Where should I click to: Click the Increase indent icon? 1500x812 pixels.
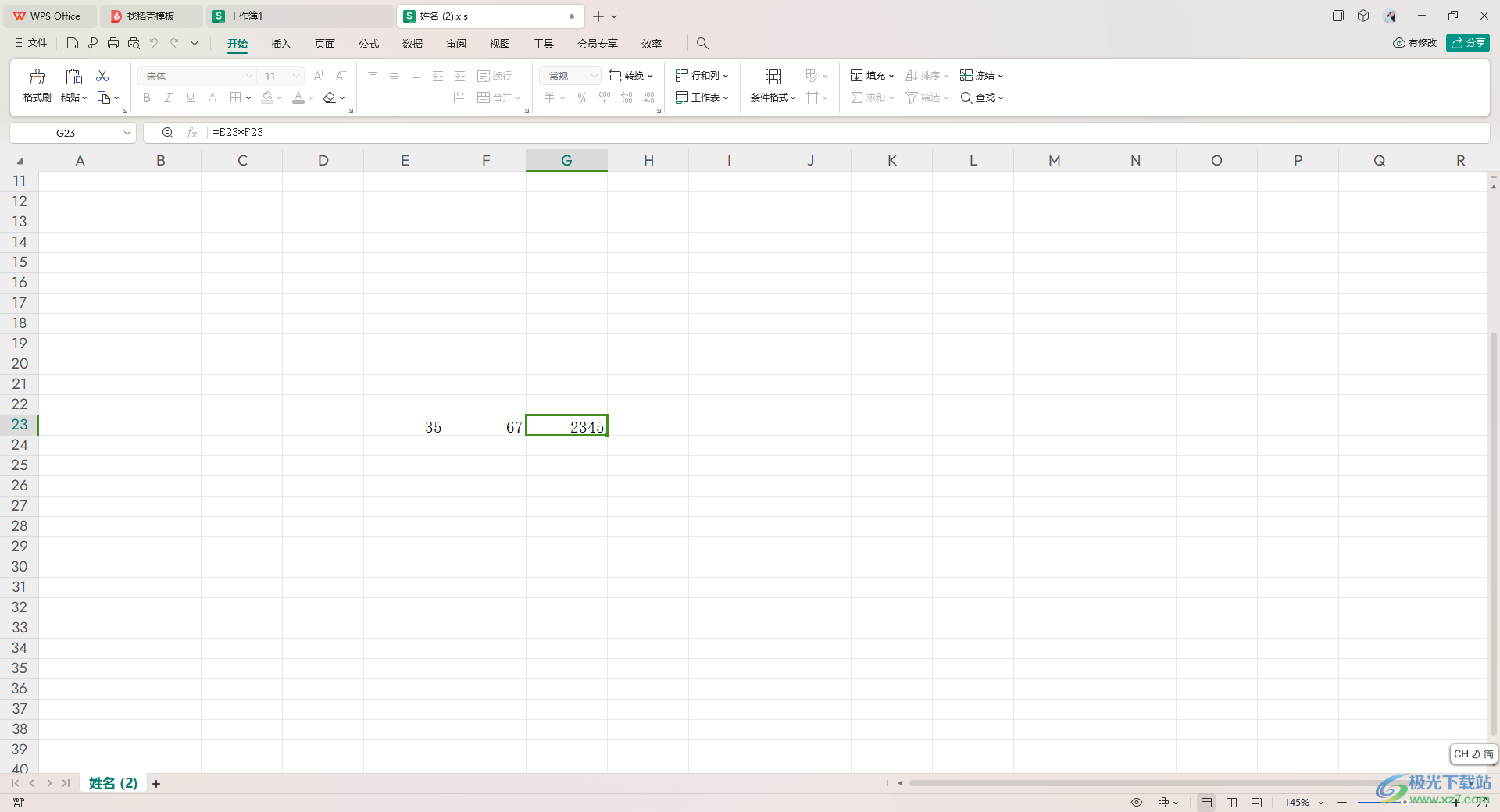pos(460,76)
